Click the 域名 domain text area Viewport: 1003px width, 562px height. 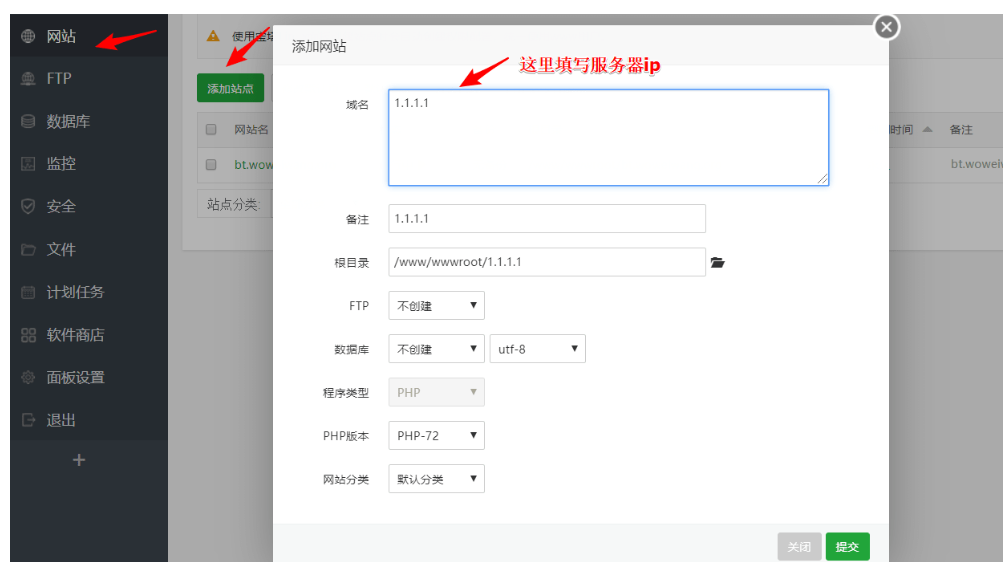click(x=608, y=137)
